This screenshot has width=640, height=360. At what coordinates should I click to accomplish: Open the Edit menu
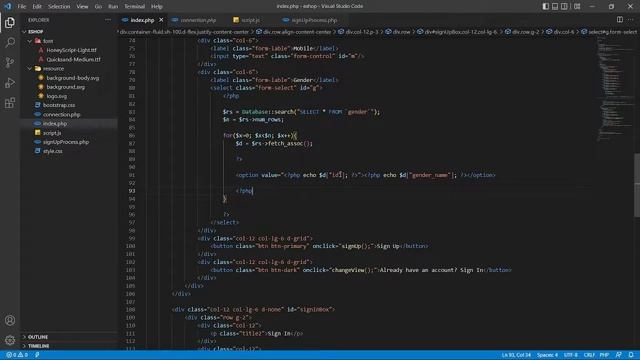37,7
